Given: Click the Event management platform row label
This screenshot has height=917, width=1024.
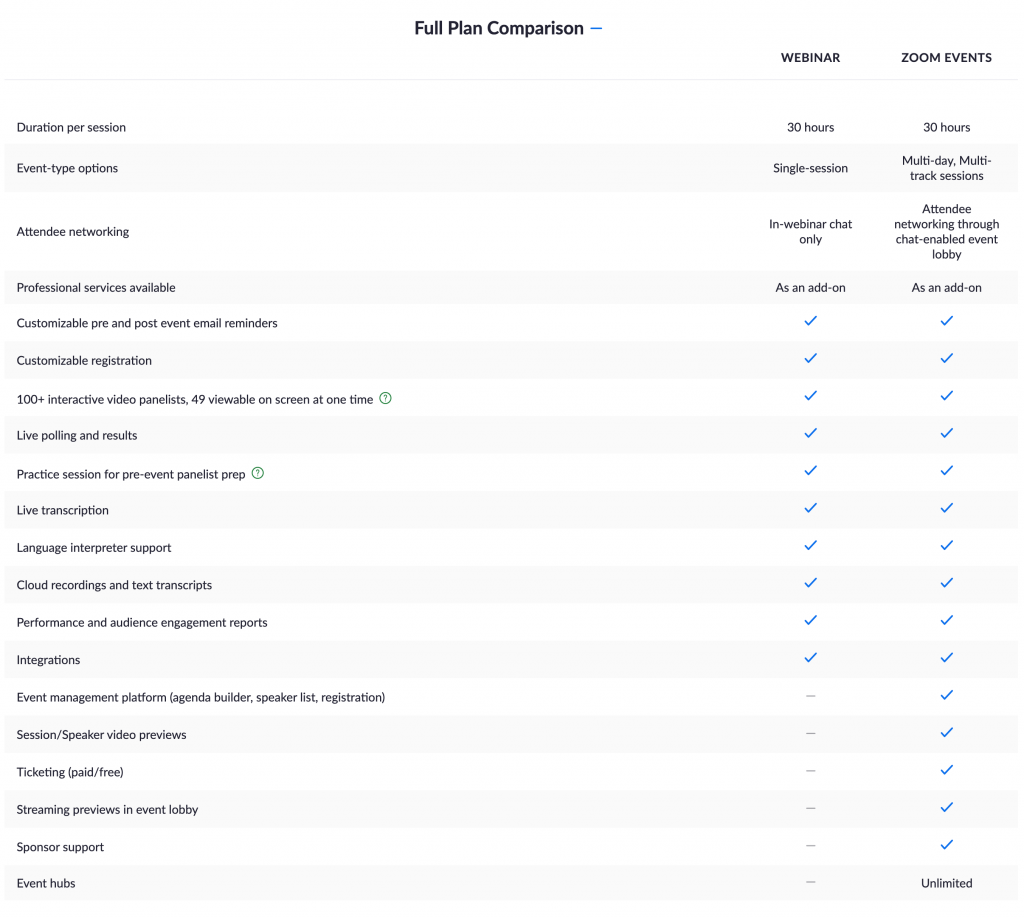Looking at the screenshot, I should click(200, 698).
